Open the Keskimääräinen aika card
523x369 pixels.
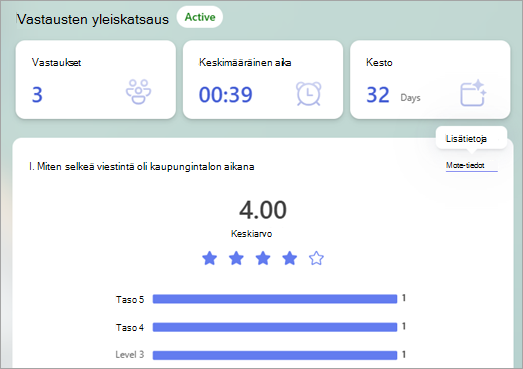pyautogui.click(x=263, y=80)
